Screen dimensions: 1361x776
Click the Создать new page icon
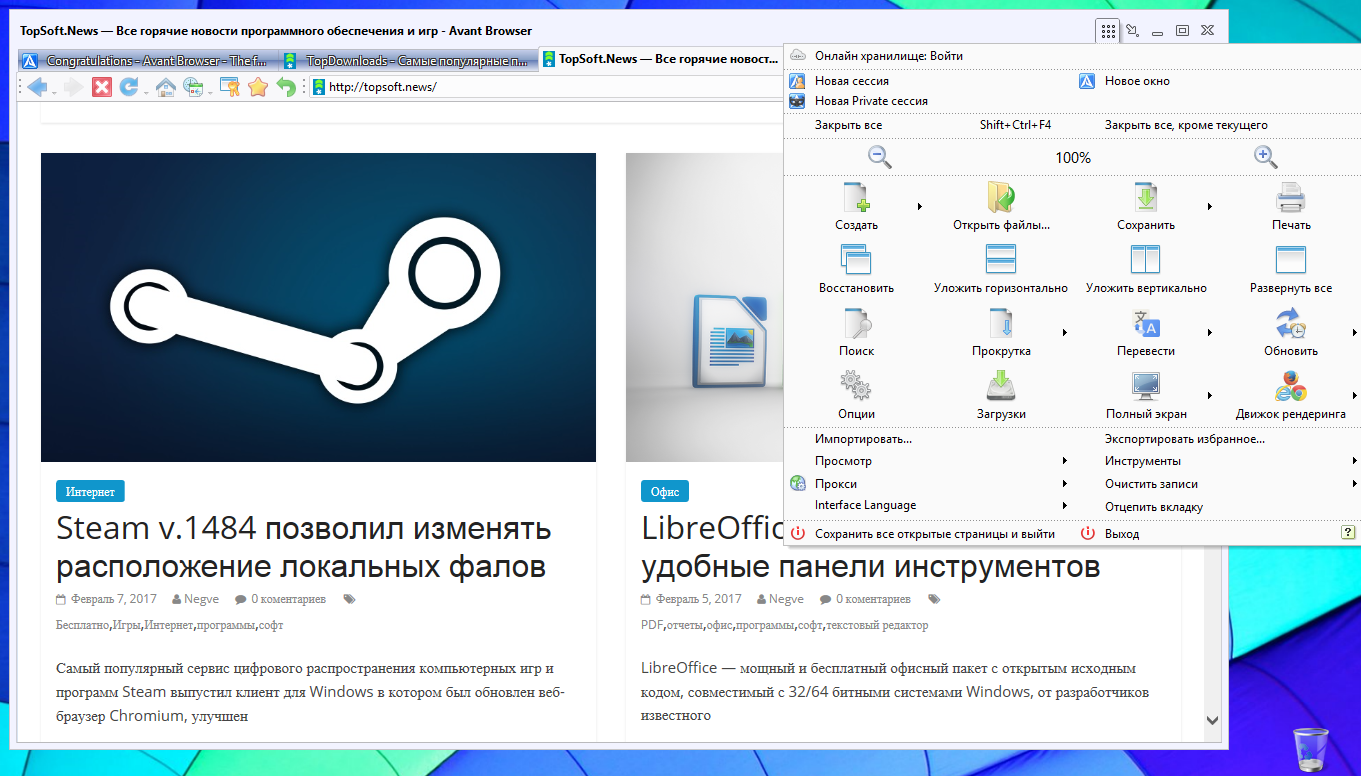(857, 198)
